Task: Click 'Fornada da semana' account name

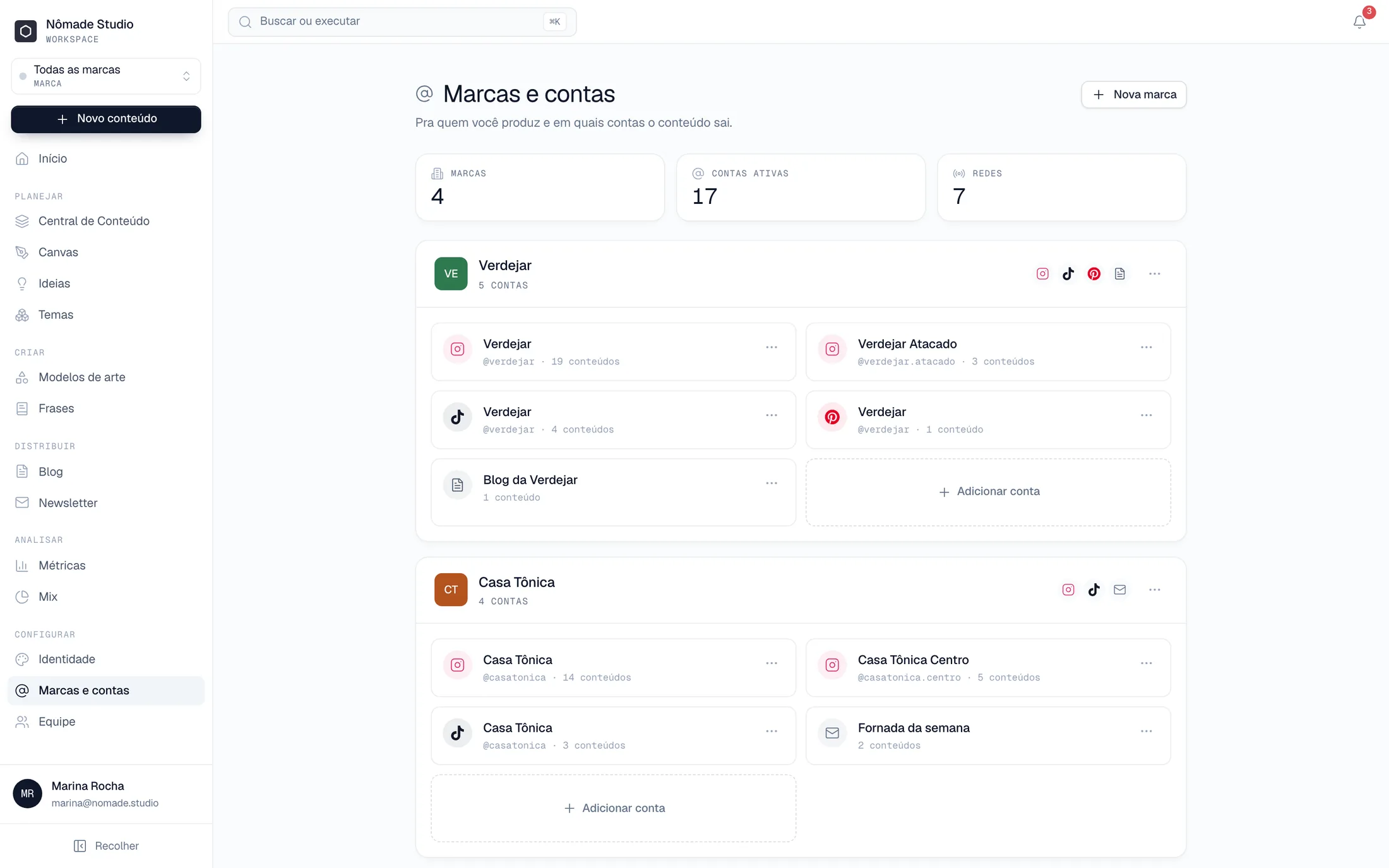Action: 914,728
